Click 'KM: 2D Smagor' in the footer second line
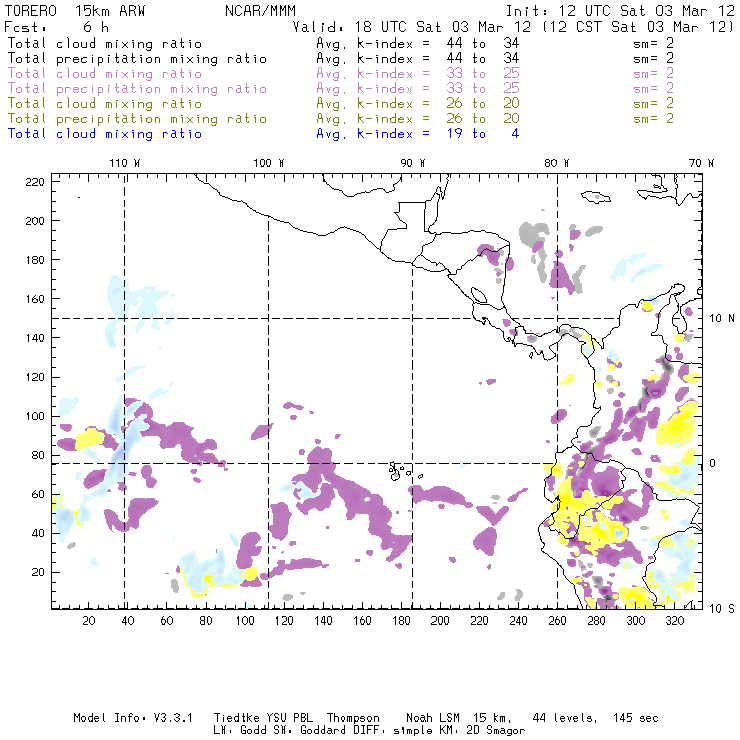740x740 pixels. point(480,730)
